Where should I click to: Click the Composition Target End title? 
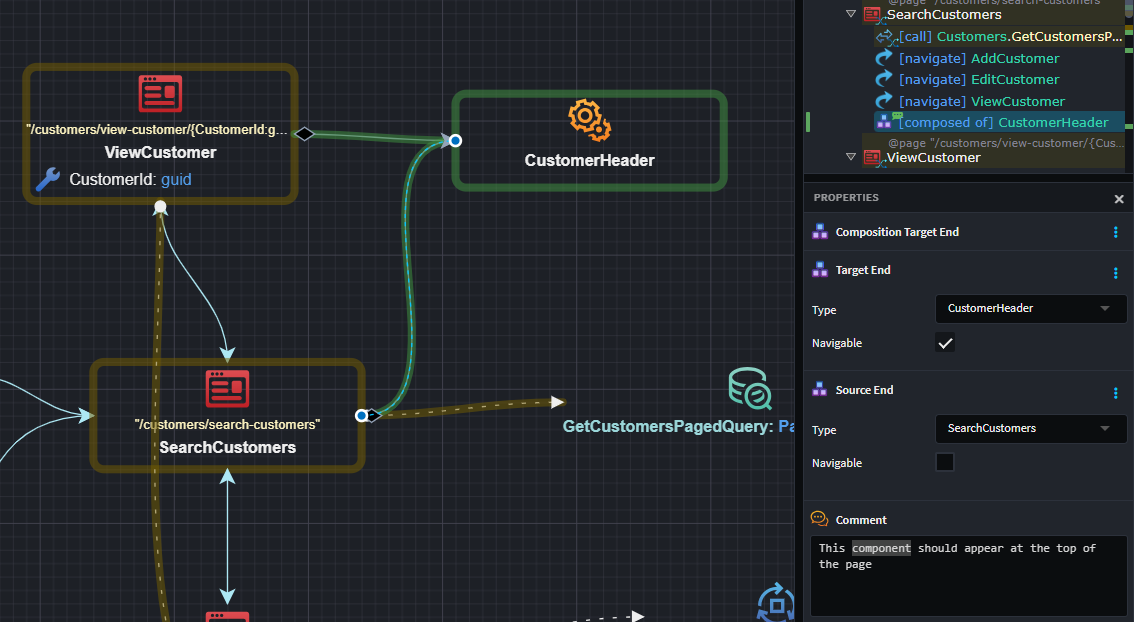pyautogui.click(x=897, y=232)
